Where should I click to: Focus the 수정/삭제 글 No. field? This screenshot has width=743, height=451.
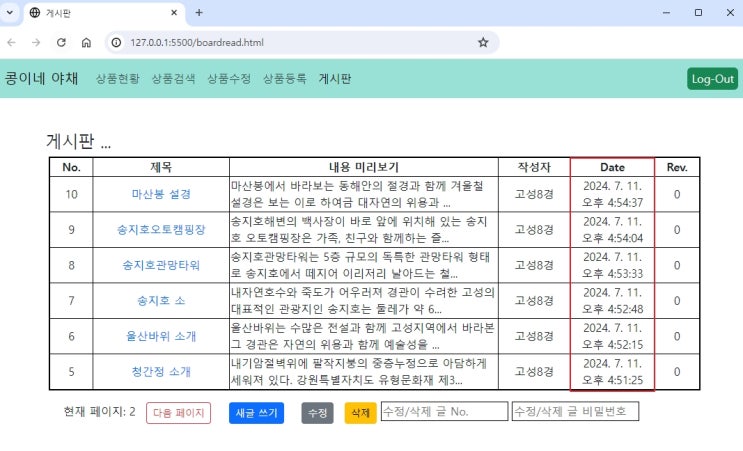[444, 411]
